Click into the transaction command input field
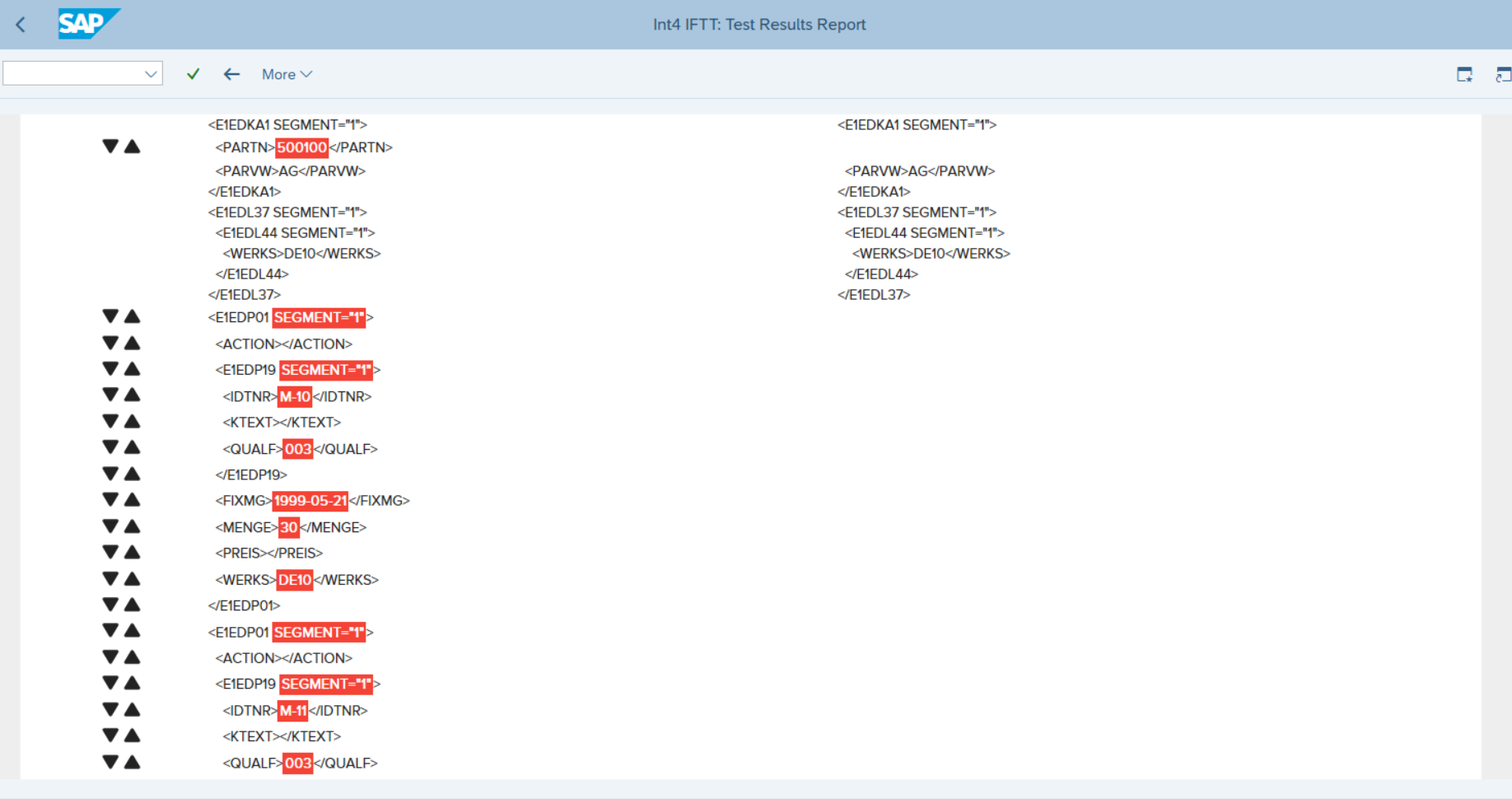This screenshot has width=1512, height=799. click(x=74, y=74)
